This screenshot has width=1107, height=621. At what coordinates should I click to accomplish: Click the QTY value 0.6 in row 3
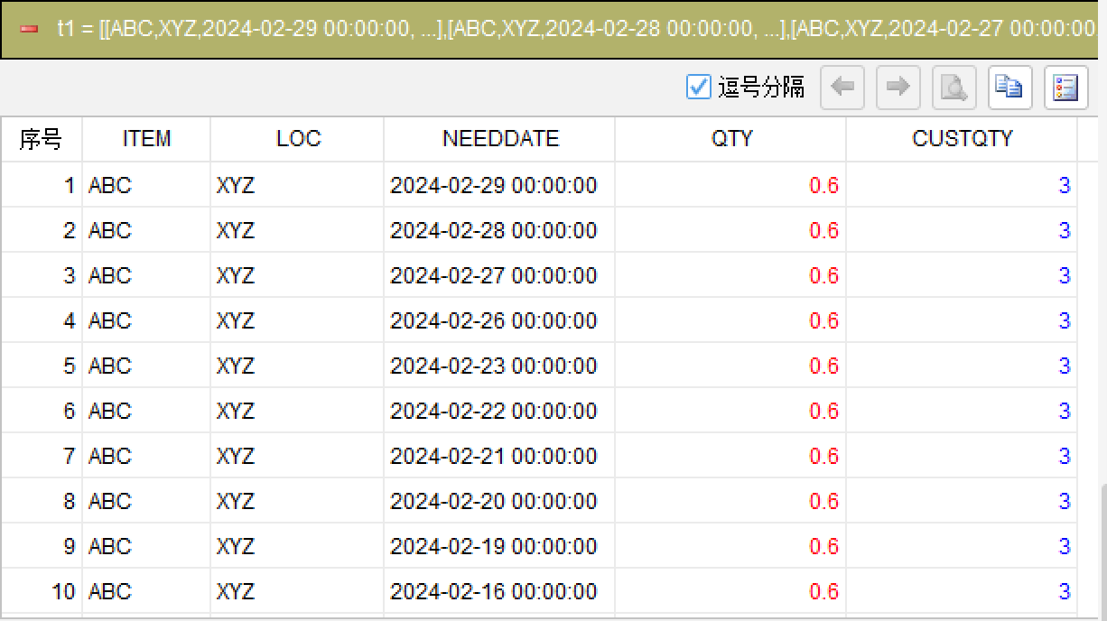[823, 275]
